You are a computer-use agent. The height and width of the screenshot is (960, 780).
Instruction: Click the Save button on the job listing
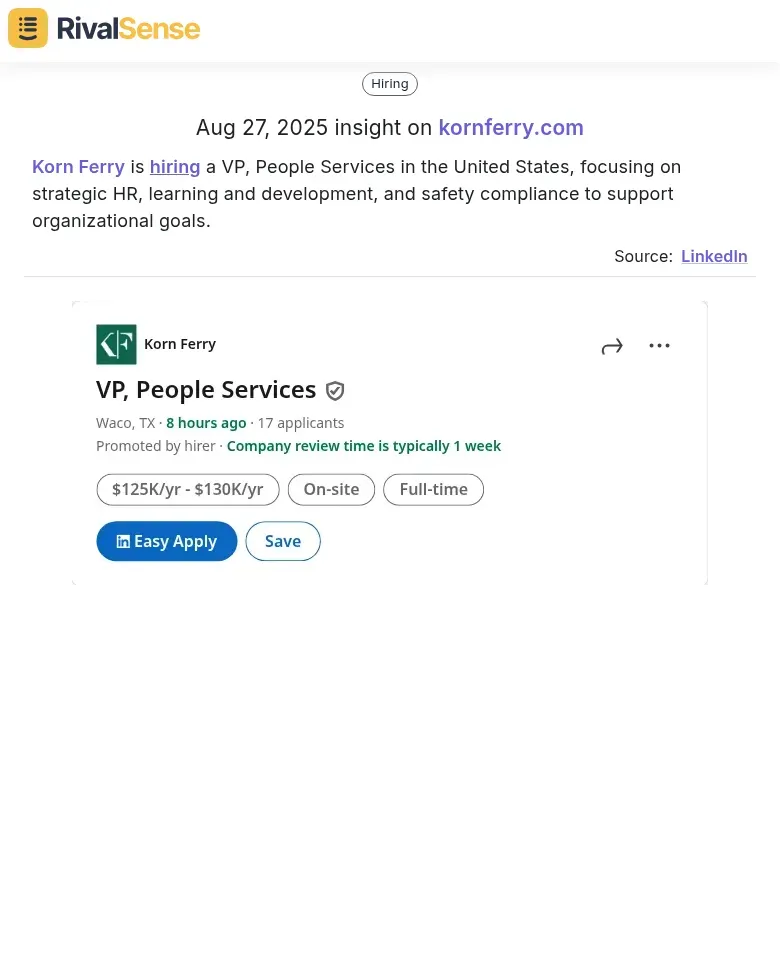click(283, 540)
